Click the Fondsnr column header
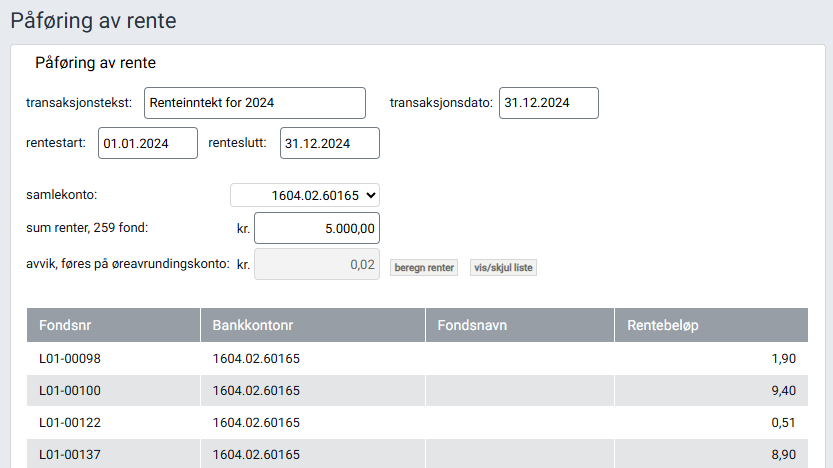 click(67, 325)
